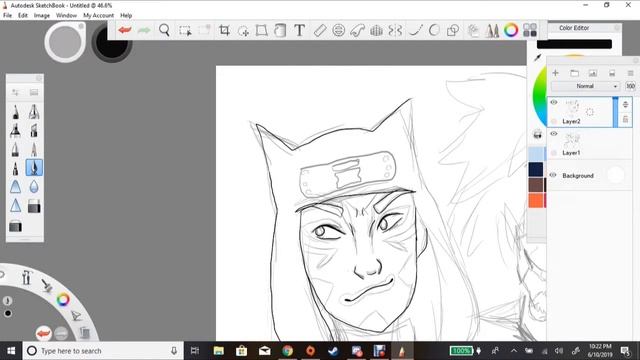
Task: Open the Brush Palette from the toolbar
Action: pos(492,30)
